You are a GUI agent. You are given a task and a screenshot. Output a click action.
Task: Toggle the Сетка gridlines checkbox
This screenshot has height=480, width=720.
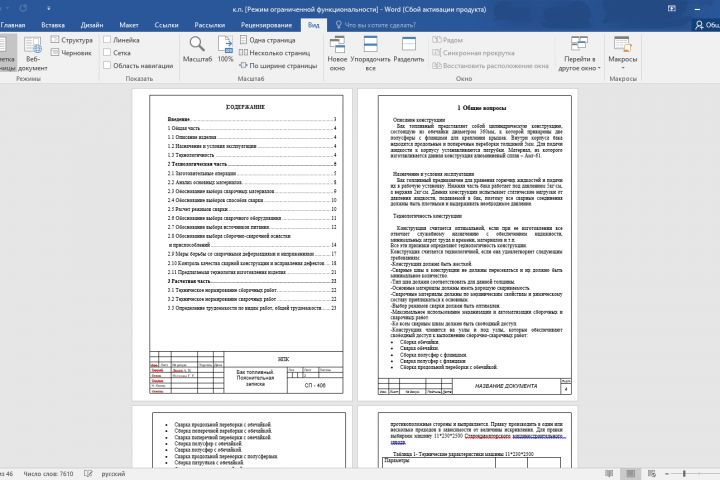point(107,52)
